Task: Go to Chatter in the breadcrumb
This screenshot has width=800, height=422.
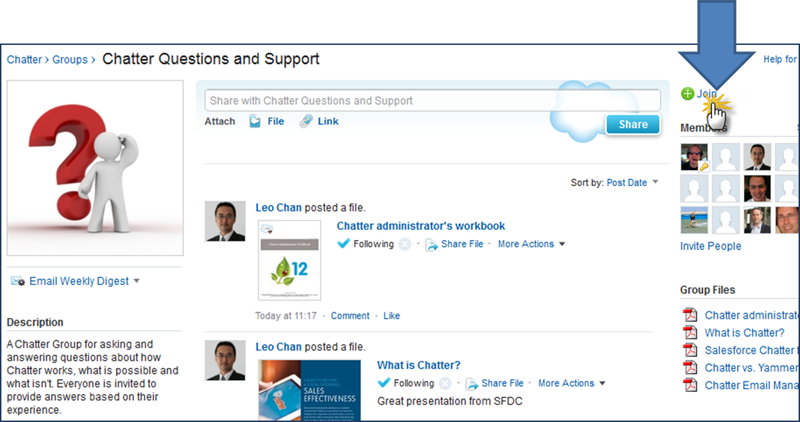Action: point(25,60)
